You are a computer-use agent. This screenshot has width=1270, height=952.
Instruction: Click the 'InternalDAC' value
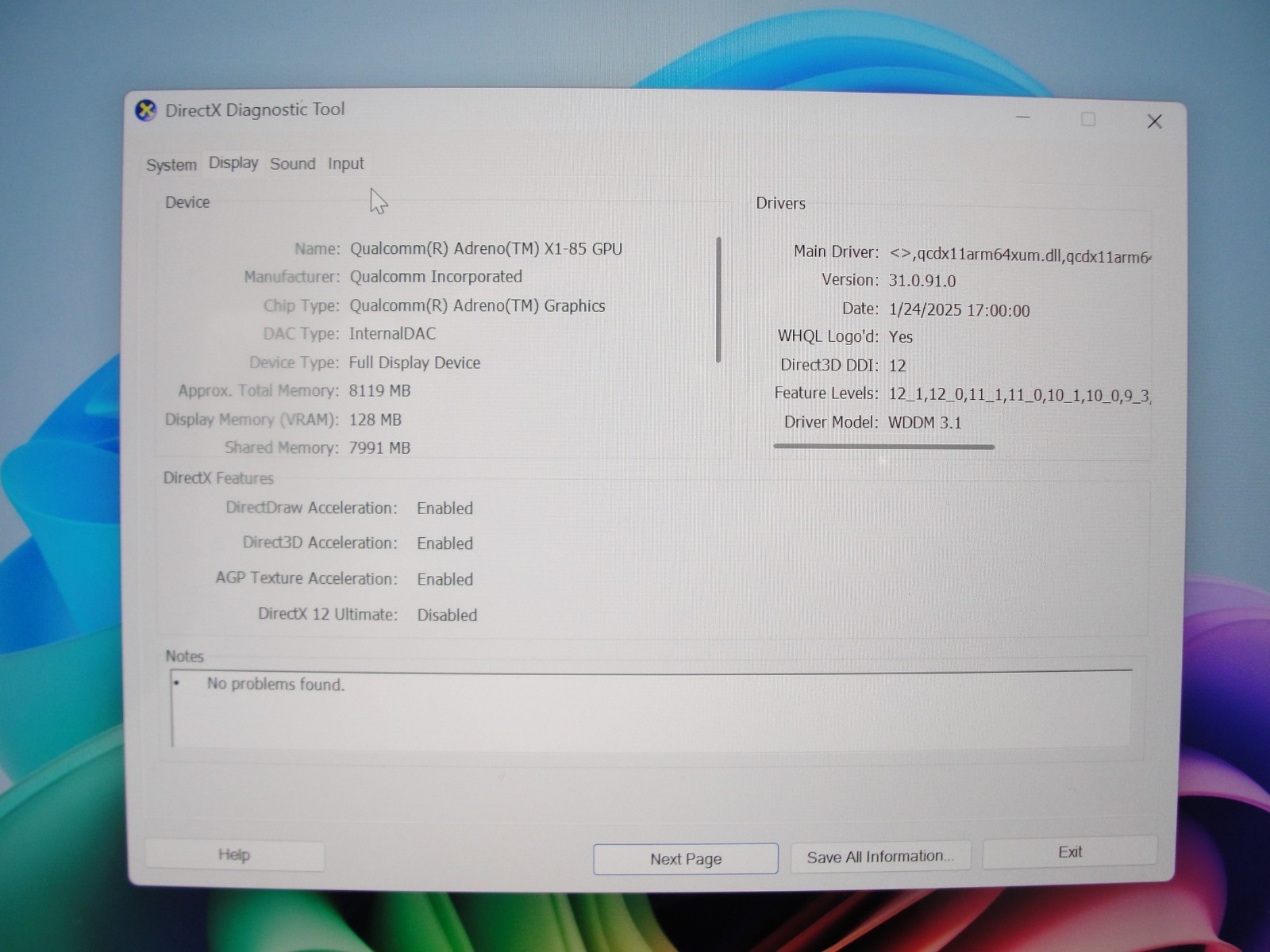click(392, 333)
